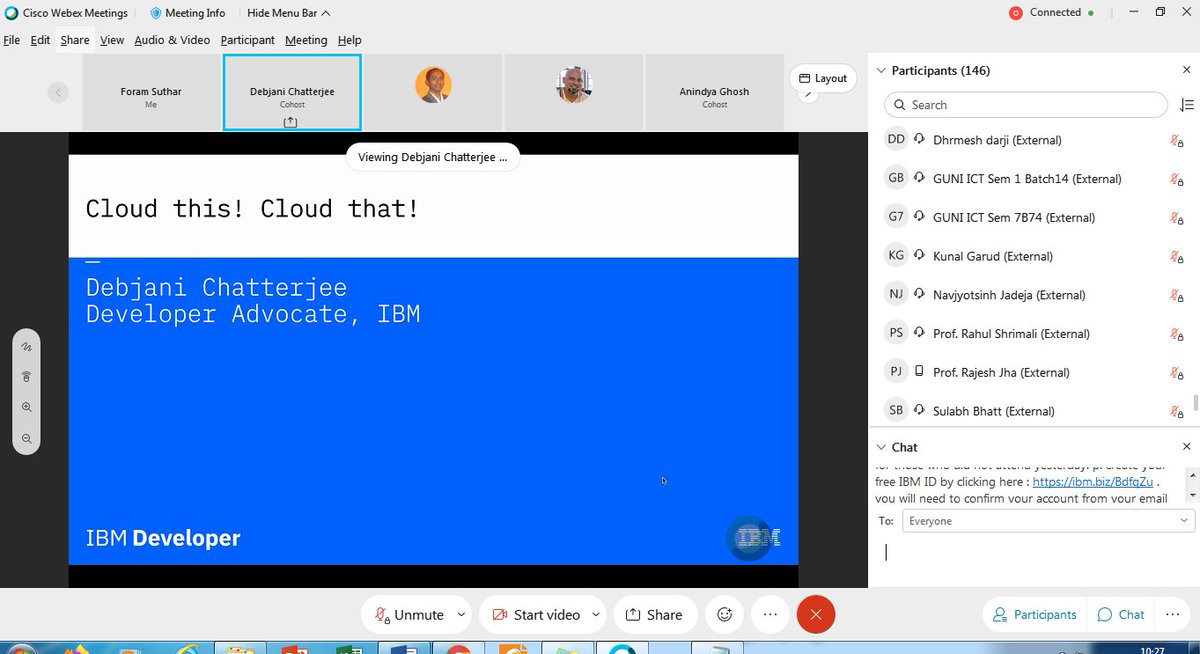
Task: Click the participant Search field
Action: coord(1026,105)
